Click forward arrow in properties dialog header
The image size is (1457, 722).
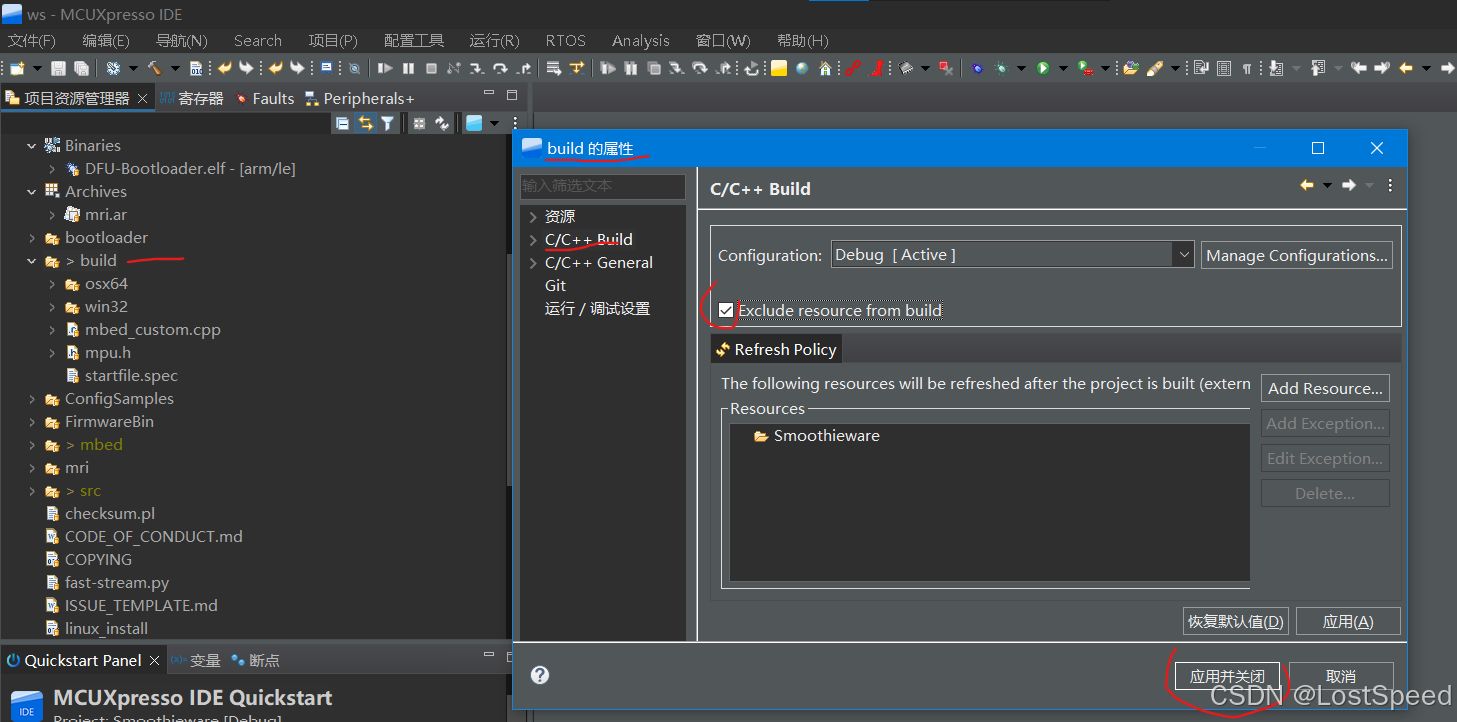pyautogui.click(x=1349, y=185)
